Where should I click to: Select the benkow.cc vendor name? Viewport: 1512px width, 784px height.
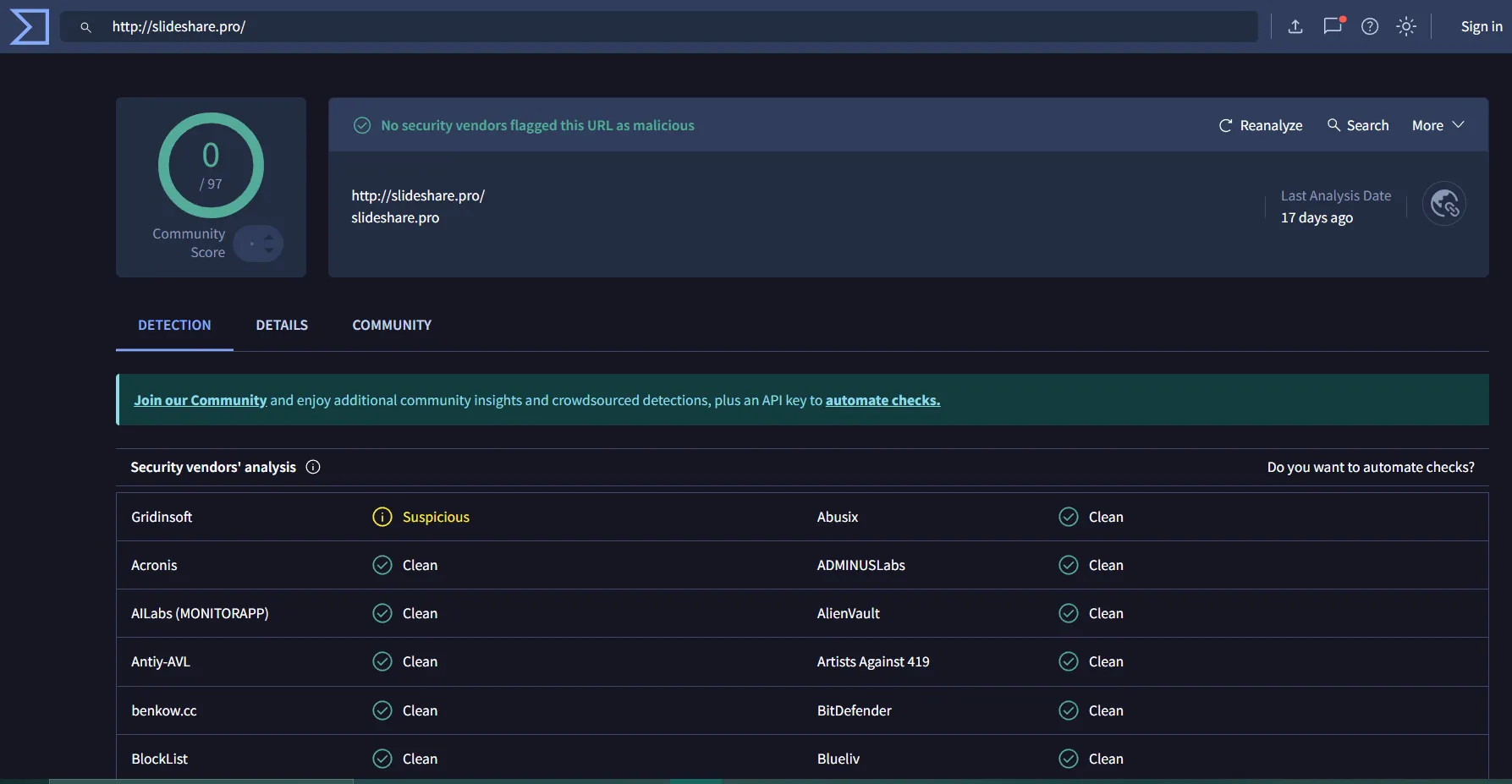[164, 710]
